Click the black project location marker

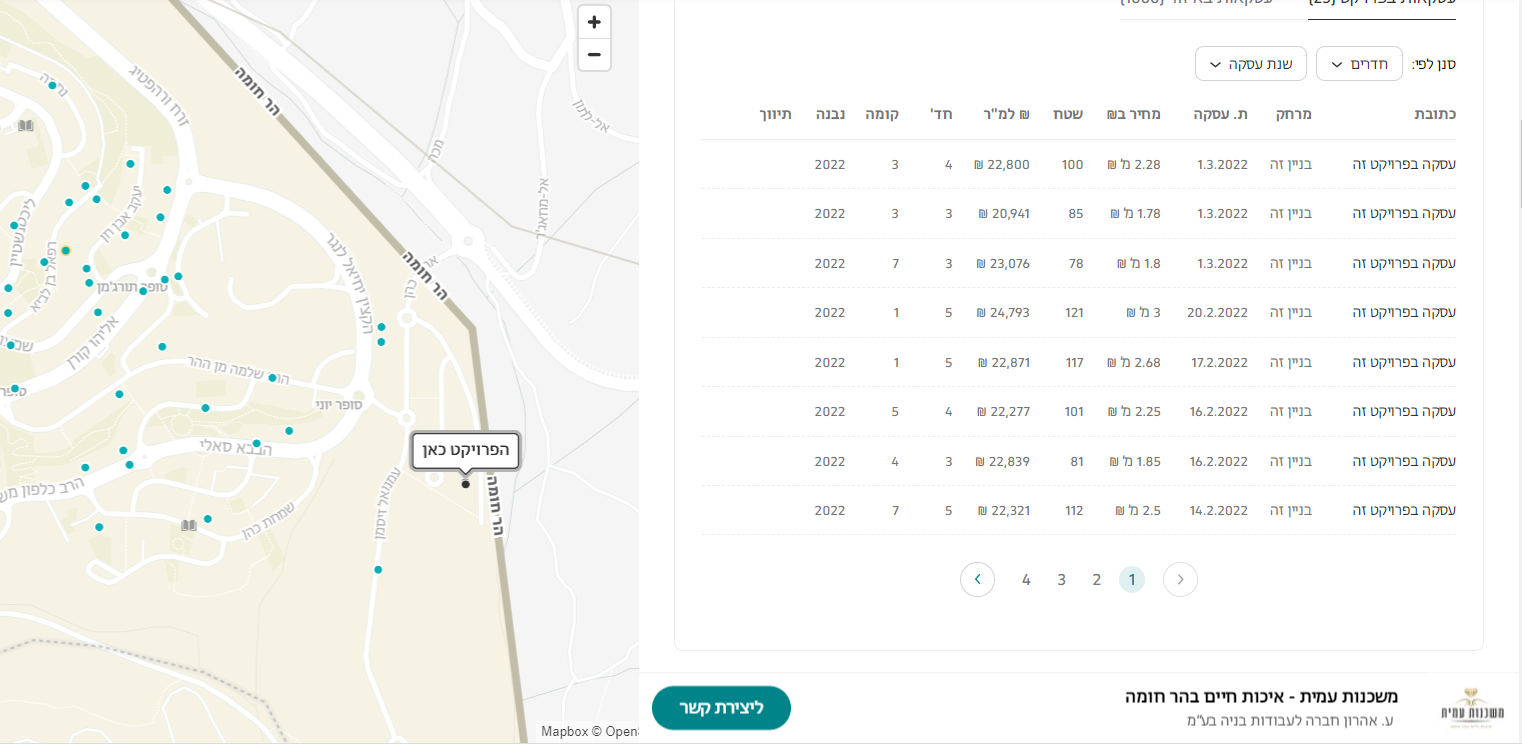[x=466, y=484]
